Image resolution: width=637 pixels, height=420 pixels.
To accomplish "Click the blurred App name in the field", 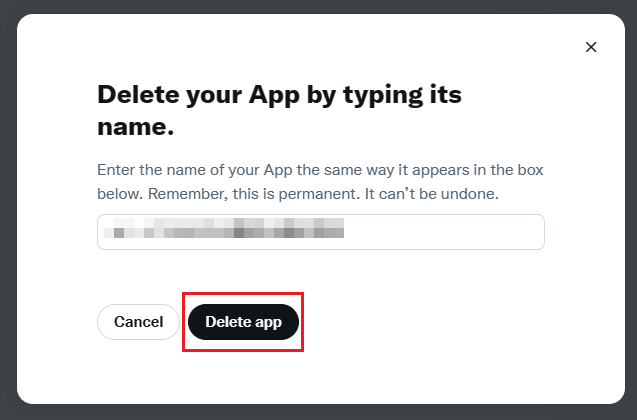I will click(x=228, y=232).
